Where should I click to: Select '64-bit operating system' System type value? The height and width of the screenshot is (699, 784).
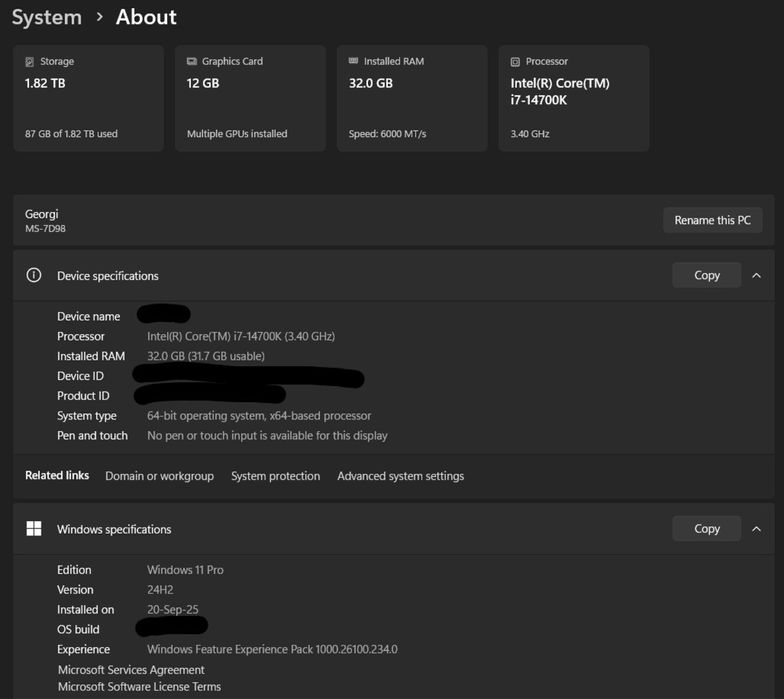[259, 416]
